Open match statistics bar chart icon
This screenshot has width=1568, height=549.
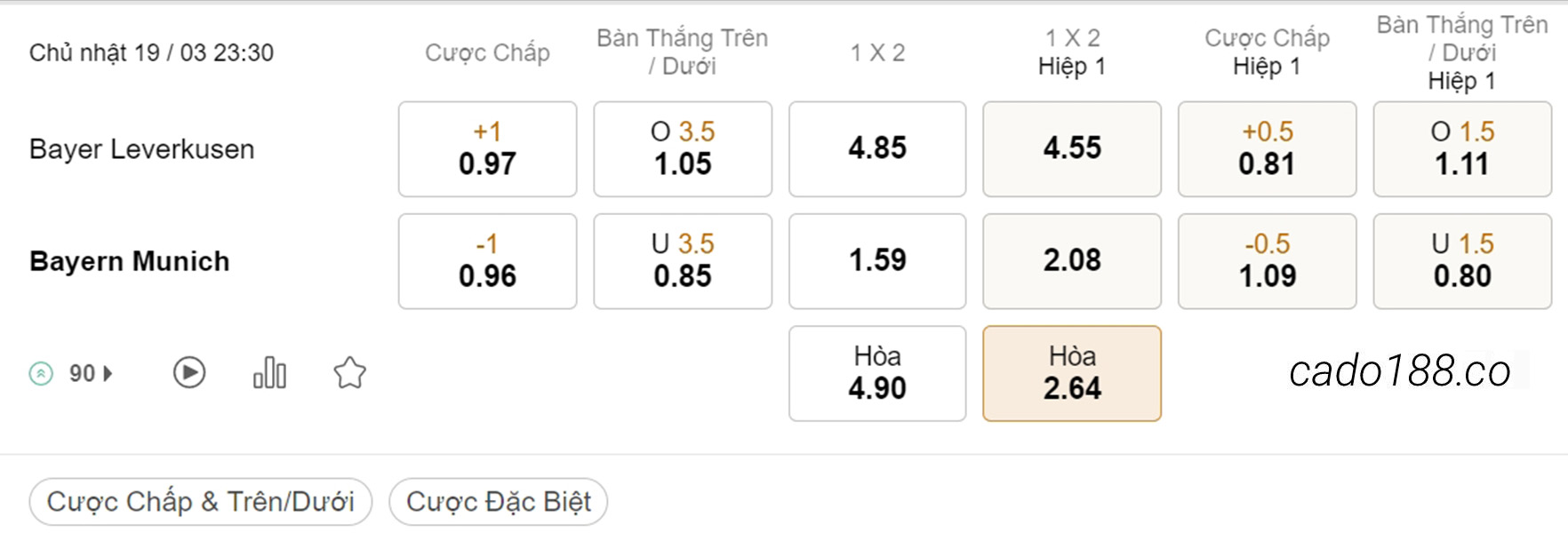[x=269, y=372]
